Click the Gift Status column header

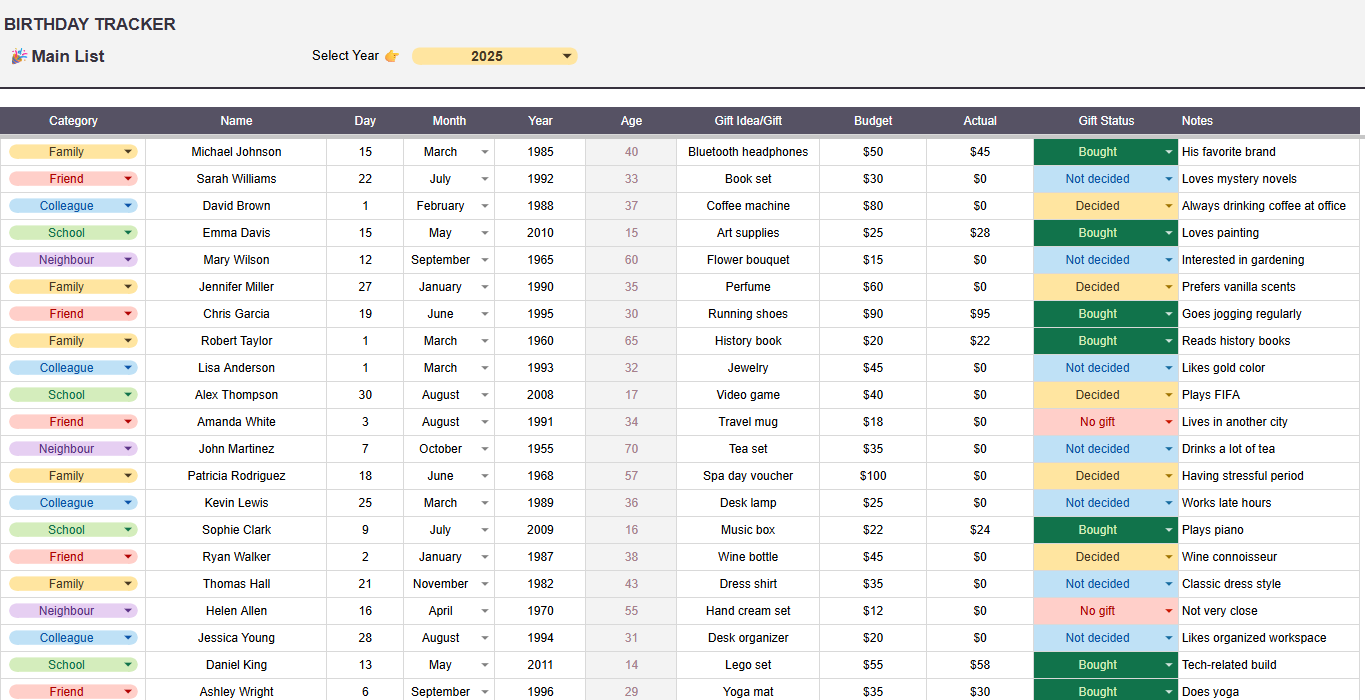[x=1105, y=121]
